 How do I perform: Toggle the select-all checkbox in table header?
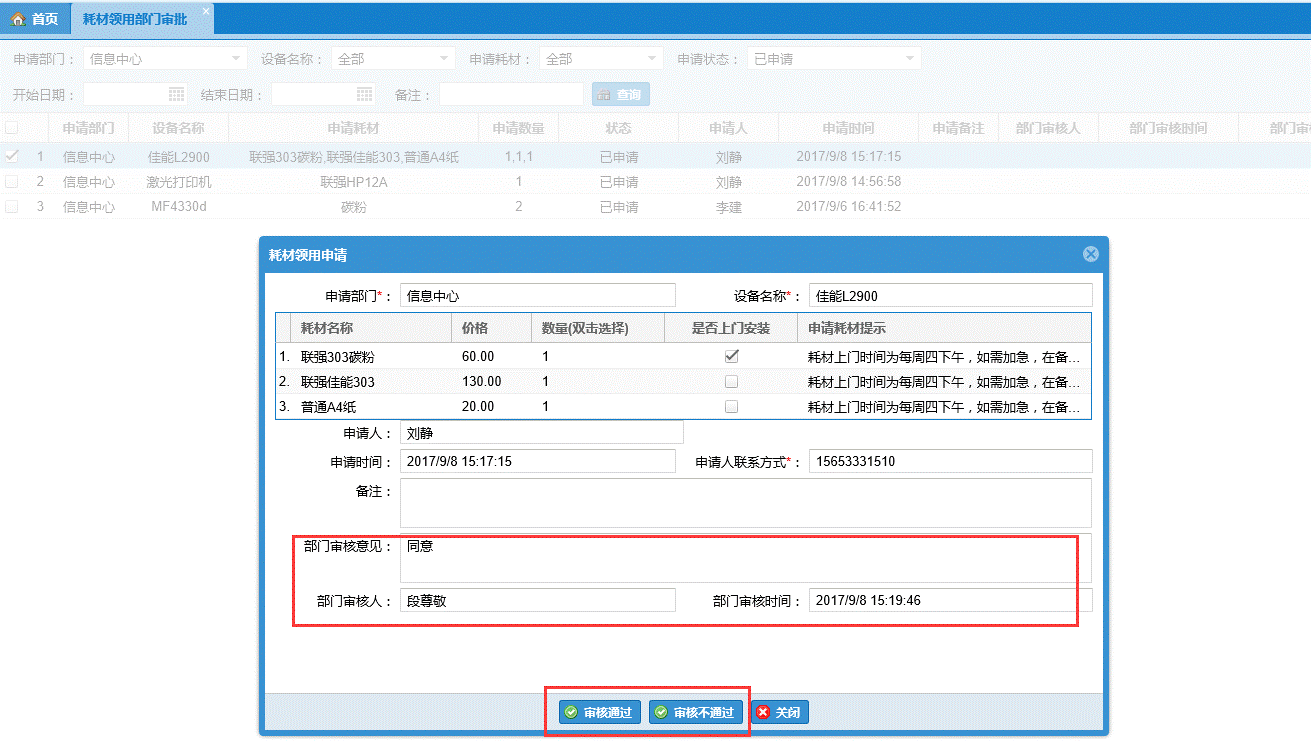tap(11, 128)
